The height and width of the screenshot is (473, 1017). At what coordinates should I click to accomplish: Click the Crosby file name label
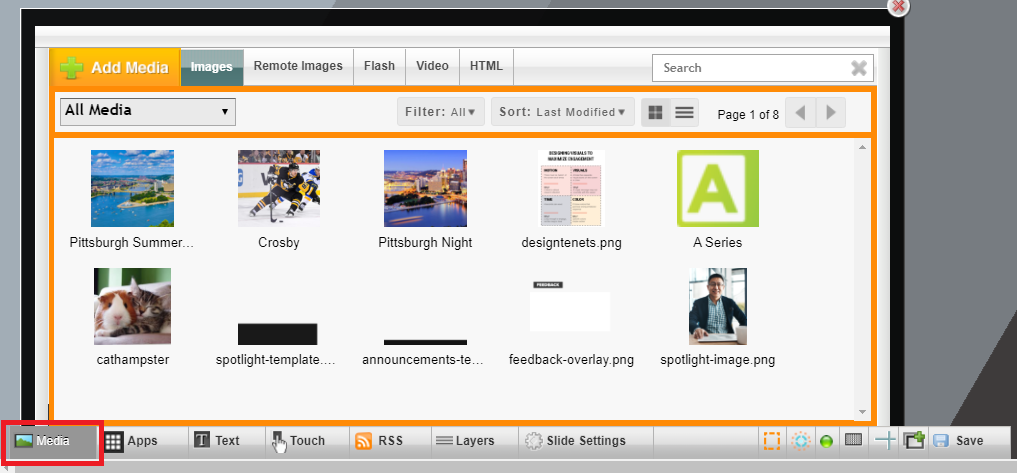coord(279,243)
